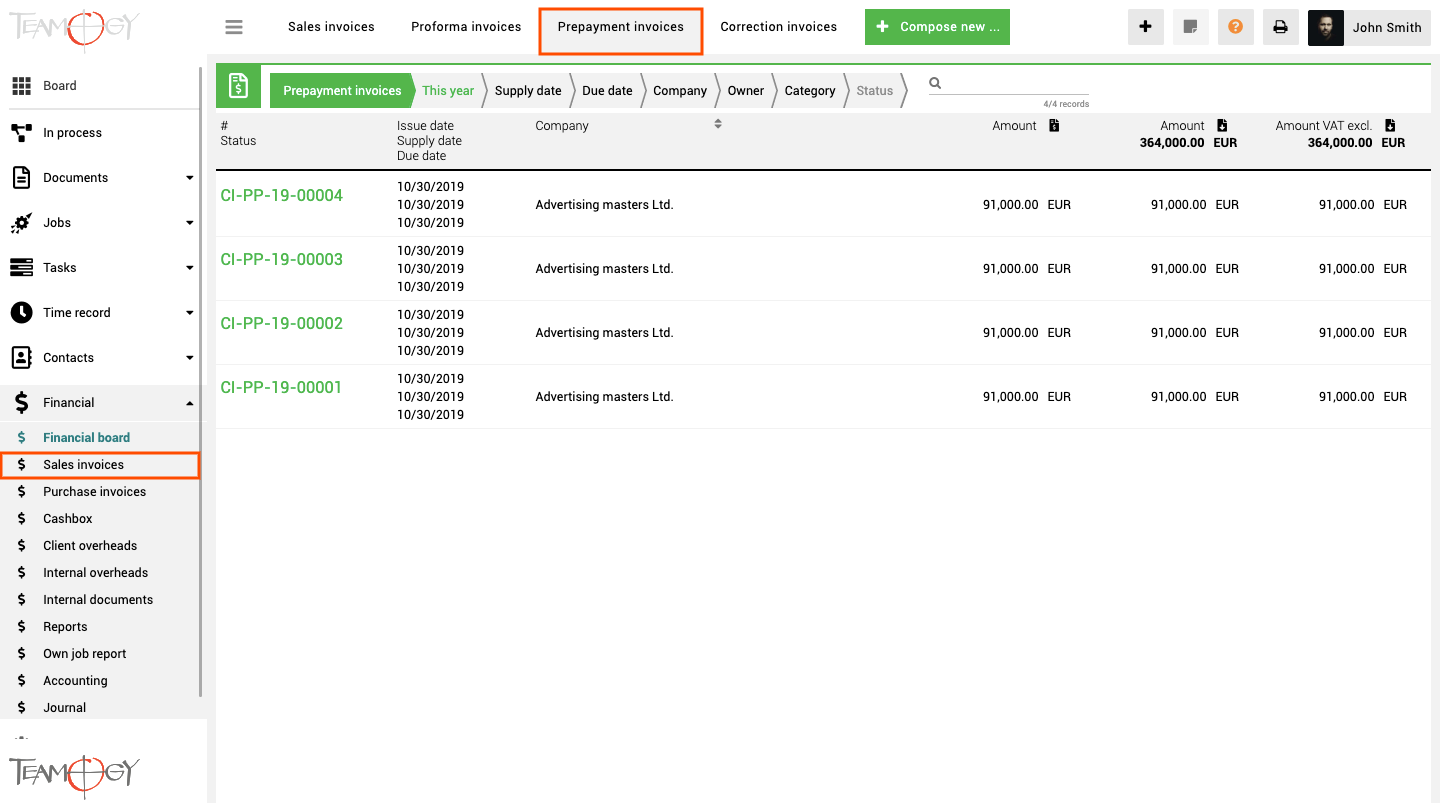This screenshot has height=803, width=1440.
Task: Open Purchase invoices in the sidebar
Action: (x=95, y=492)
